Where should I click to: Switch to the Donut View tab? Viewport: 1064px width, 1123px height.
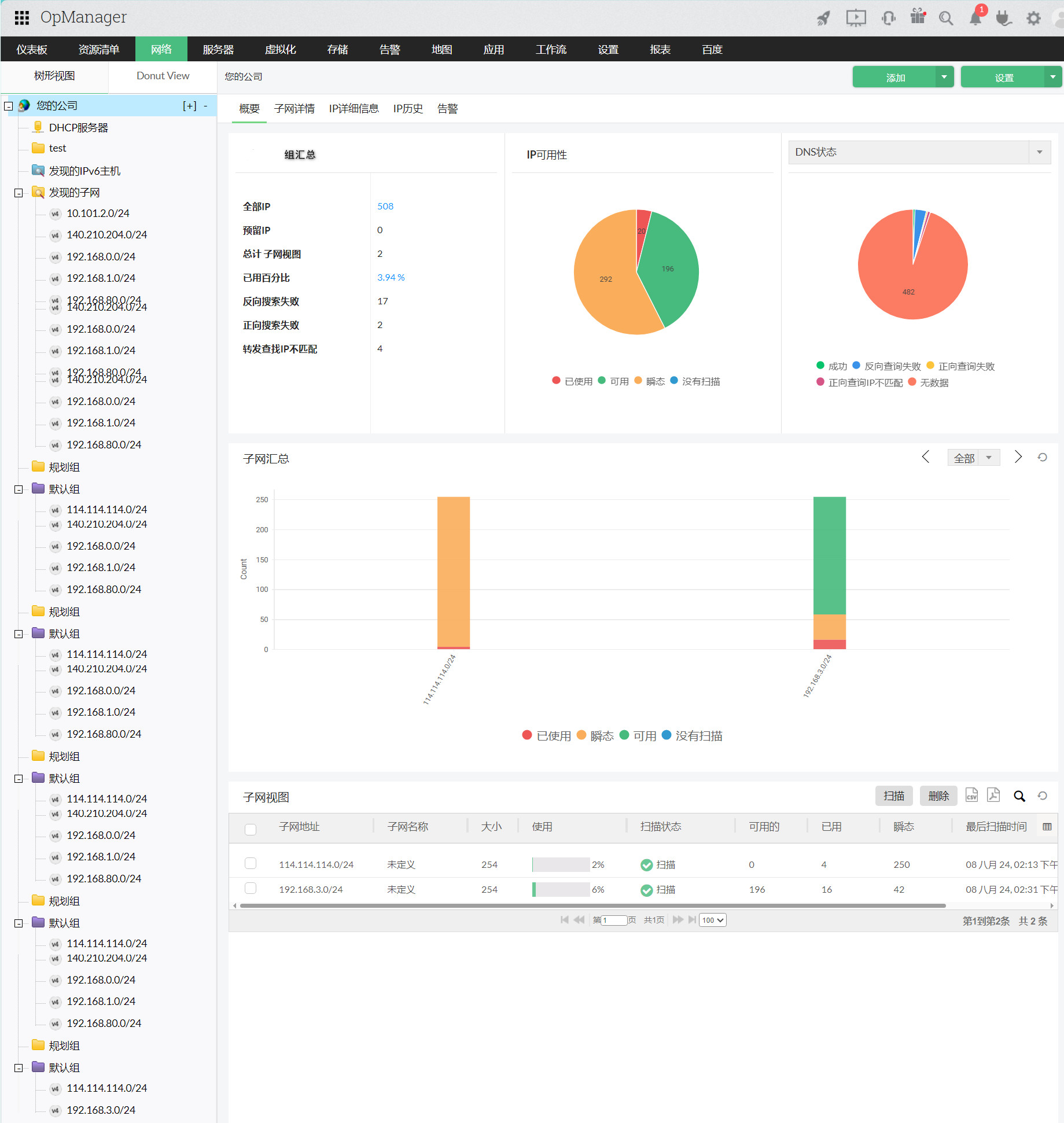click(x=163, y=76)
